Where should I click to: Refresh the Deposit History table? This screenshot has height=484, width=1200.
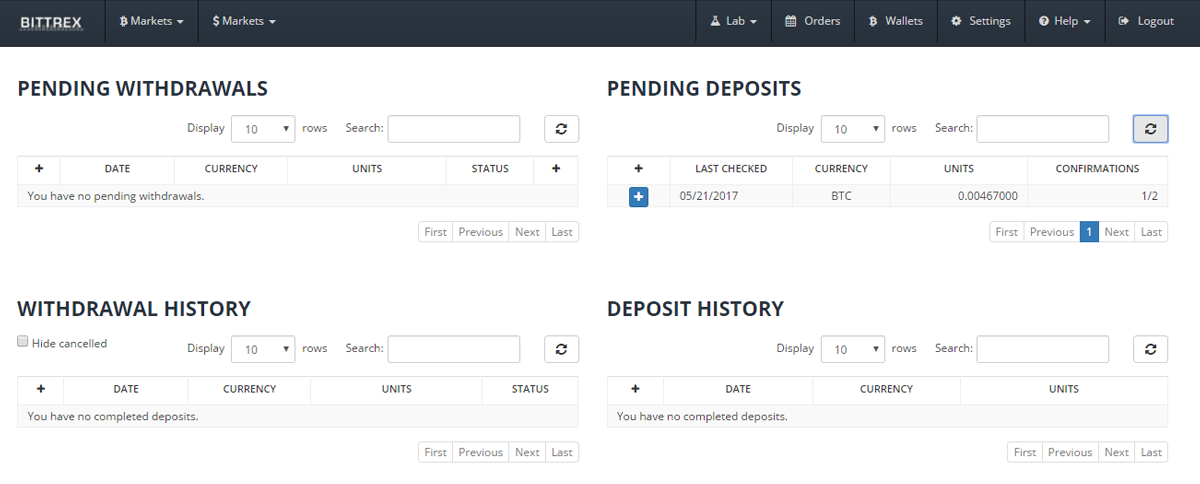pyautogui.click(x=1150, y=349)
